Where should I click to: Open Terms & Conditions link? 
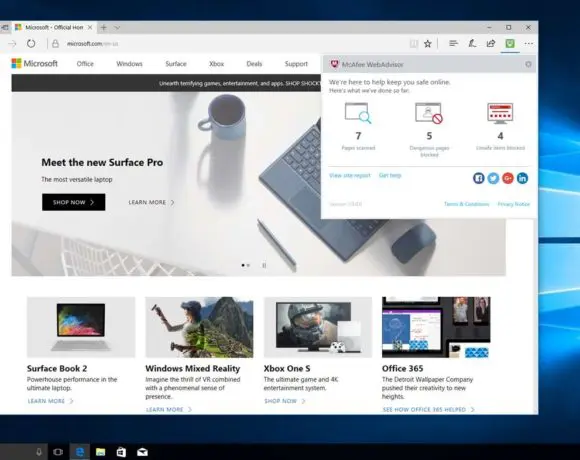point(466,204)
